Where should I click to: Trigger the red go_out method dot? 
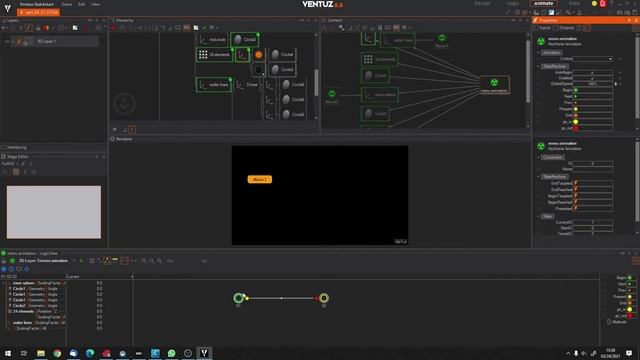(x=576, y=128)
